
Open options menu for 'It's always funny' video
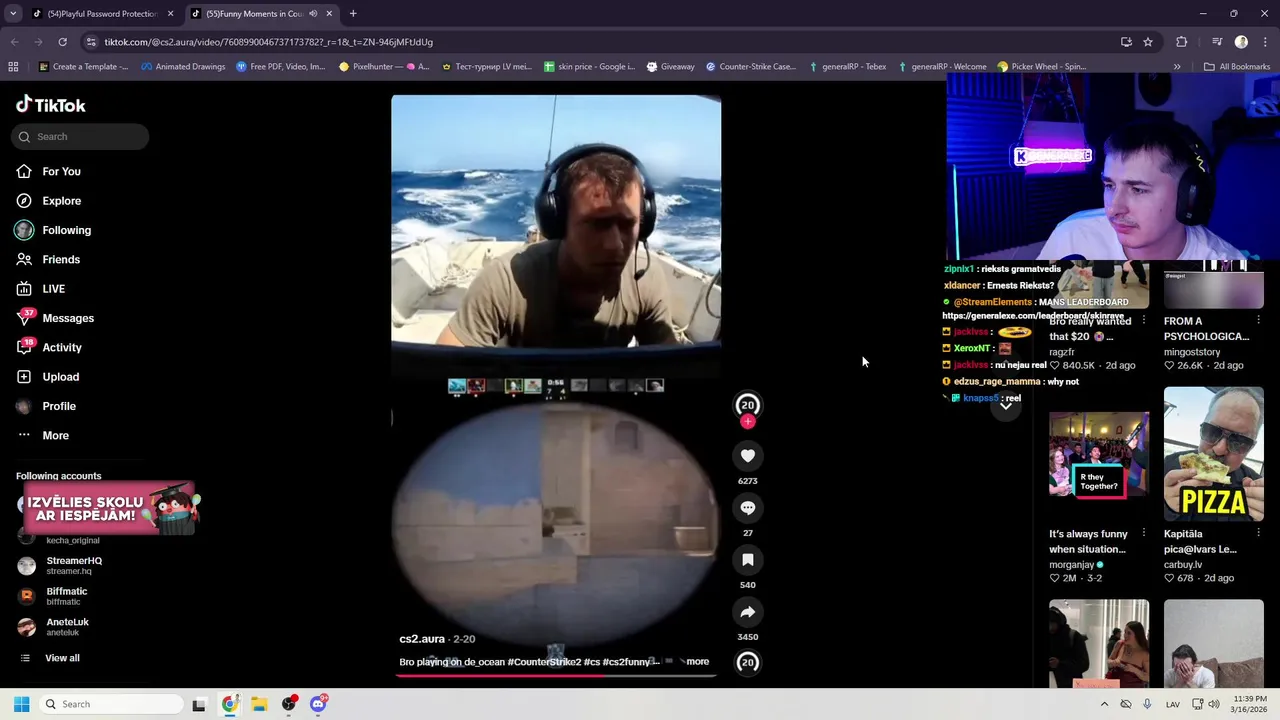(x=1143, y=534)
